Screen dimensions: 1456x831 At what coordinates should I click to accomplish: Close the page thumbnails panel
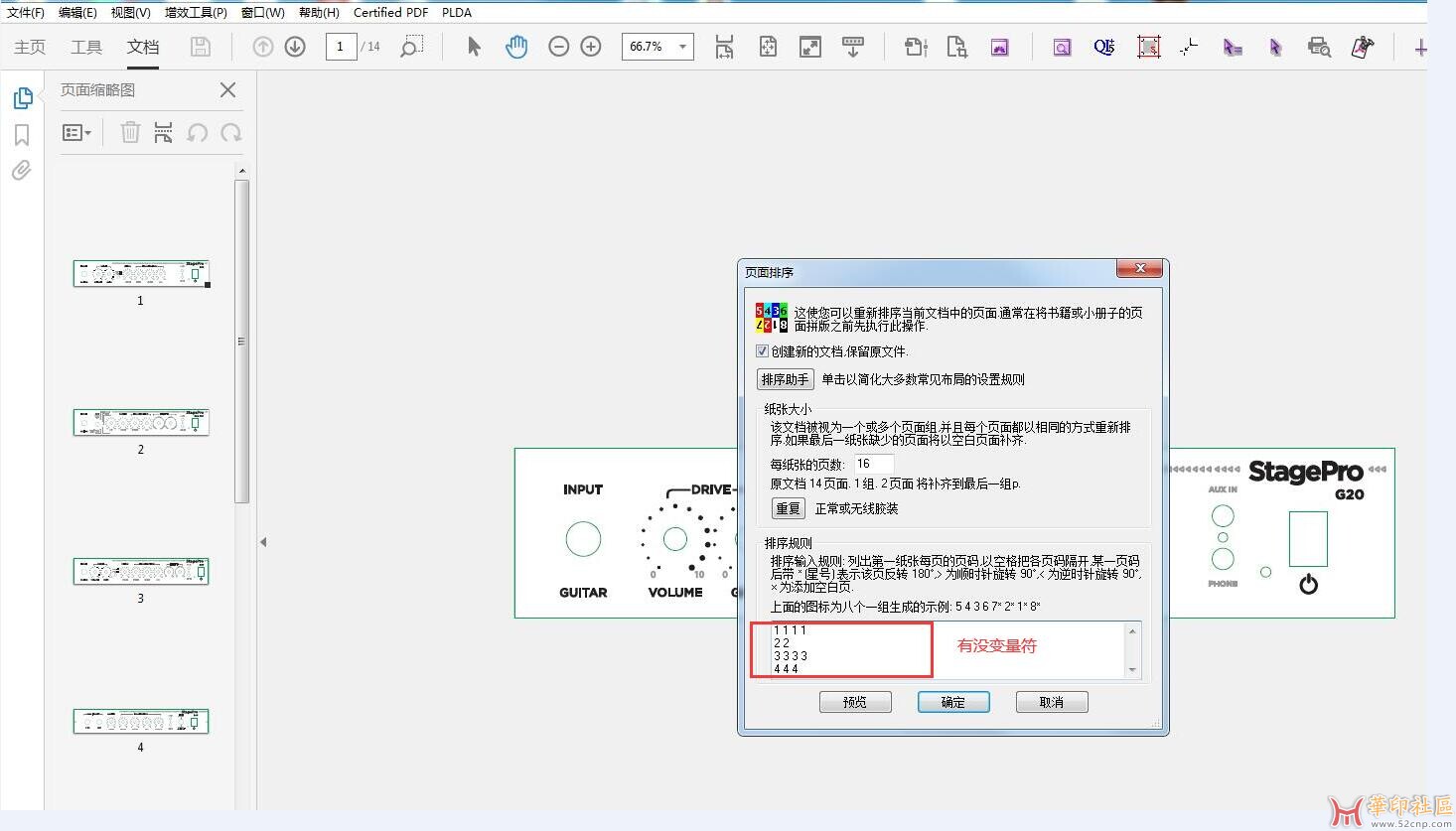(227, 89)
